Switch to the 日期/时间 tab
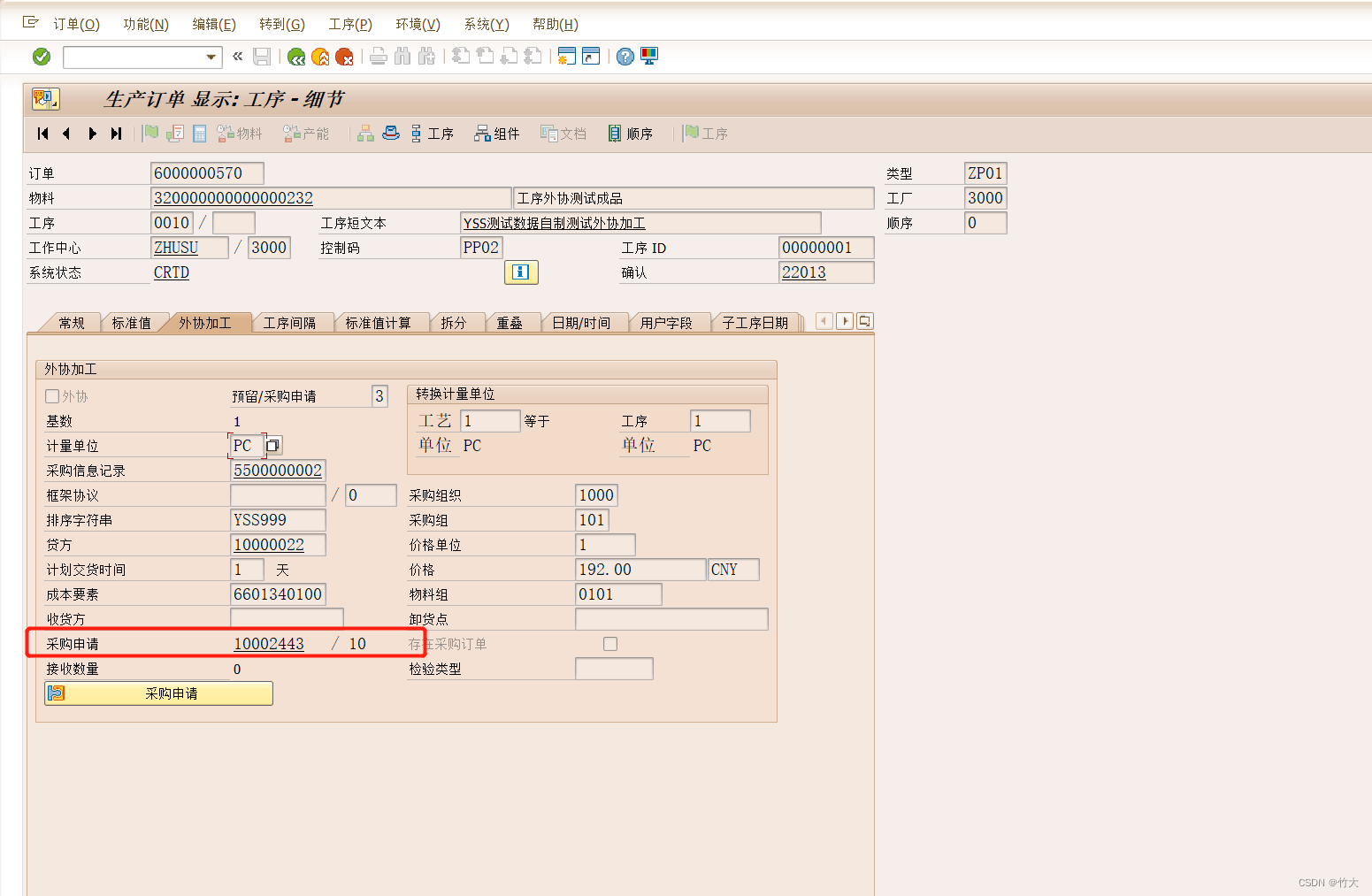The image size is (1372, 896). click(581, 323)
